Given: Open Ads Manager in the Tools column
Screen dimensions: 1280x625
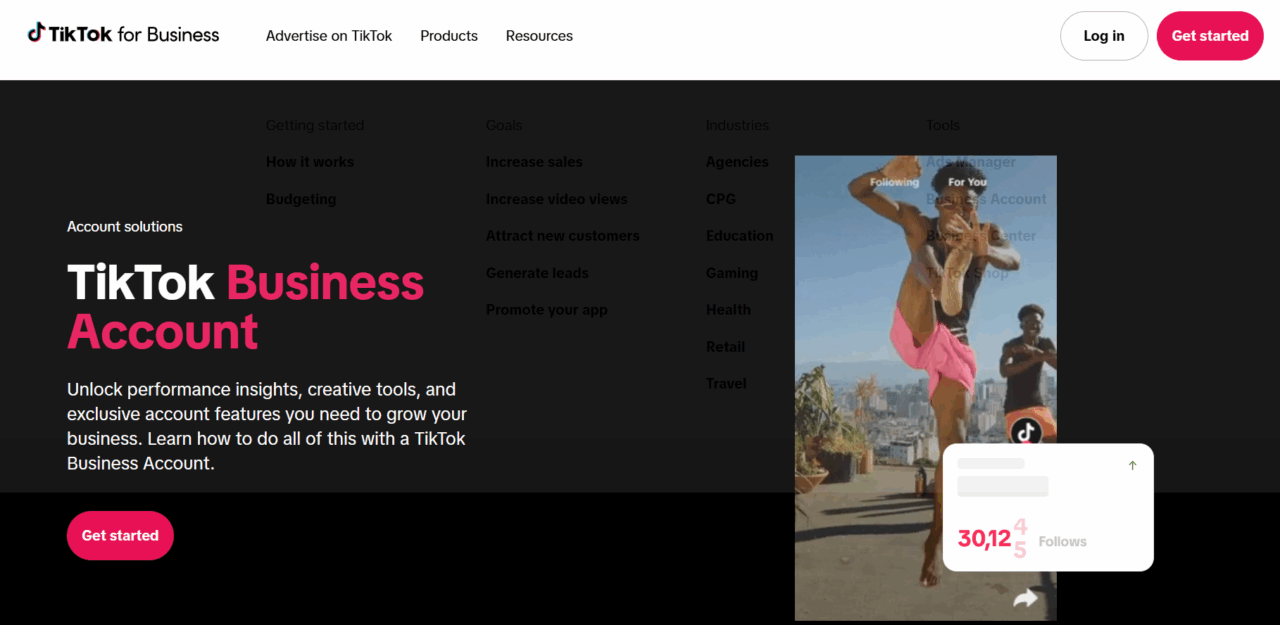Looking at the screenshot, I should click(969, 161).
